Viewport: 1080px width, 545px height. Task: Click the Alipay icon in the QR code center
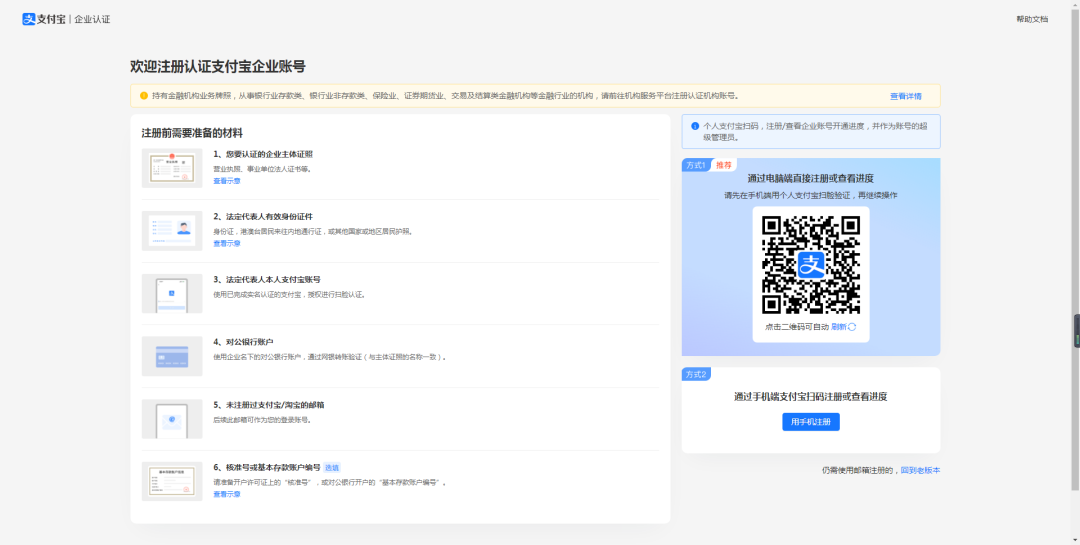[x=811, y=265]
